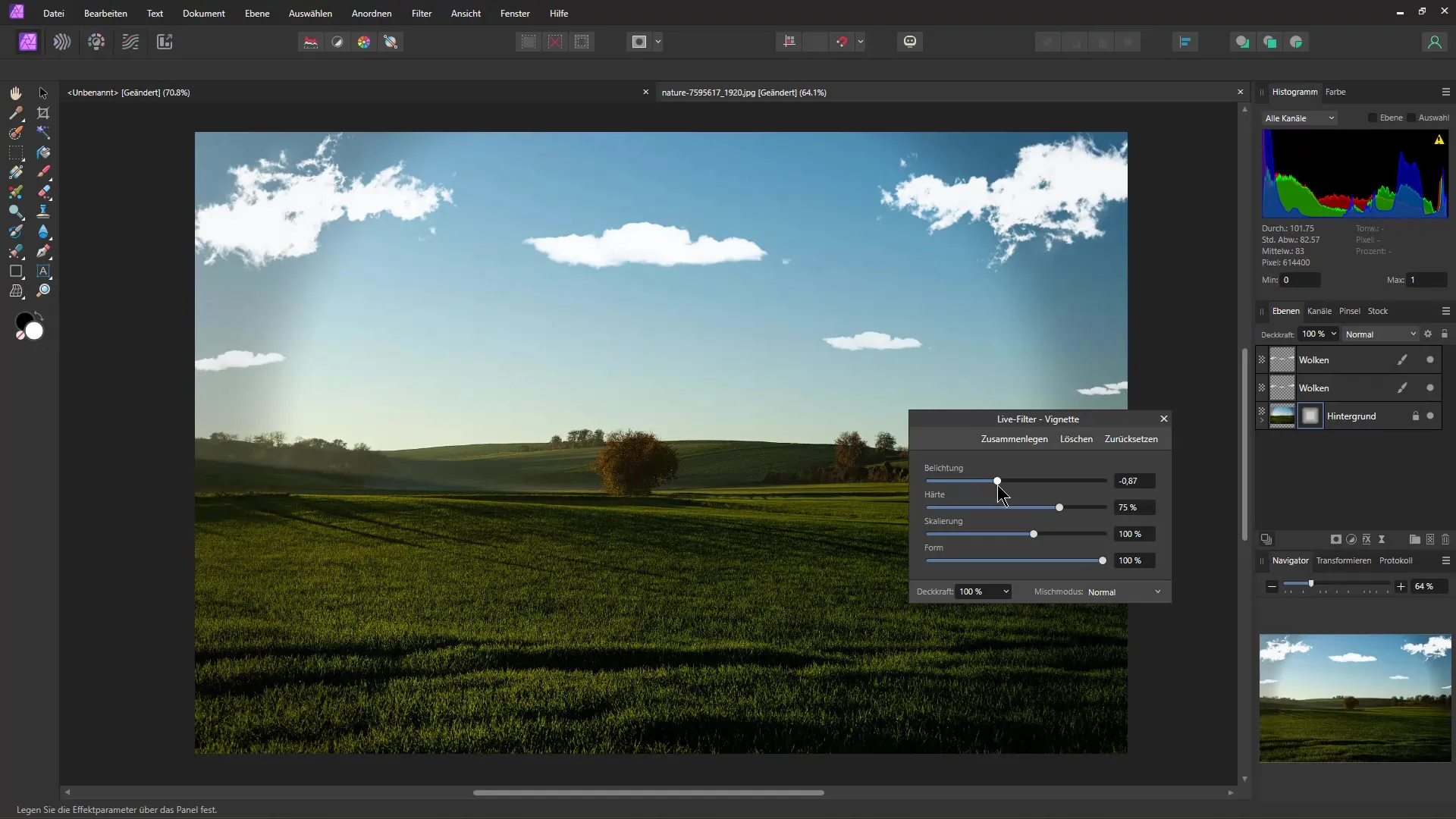1456x819 pixels.
Task: Click the Crop tool icon
Action: (x=43, y=112)
